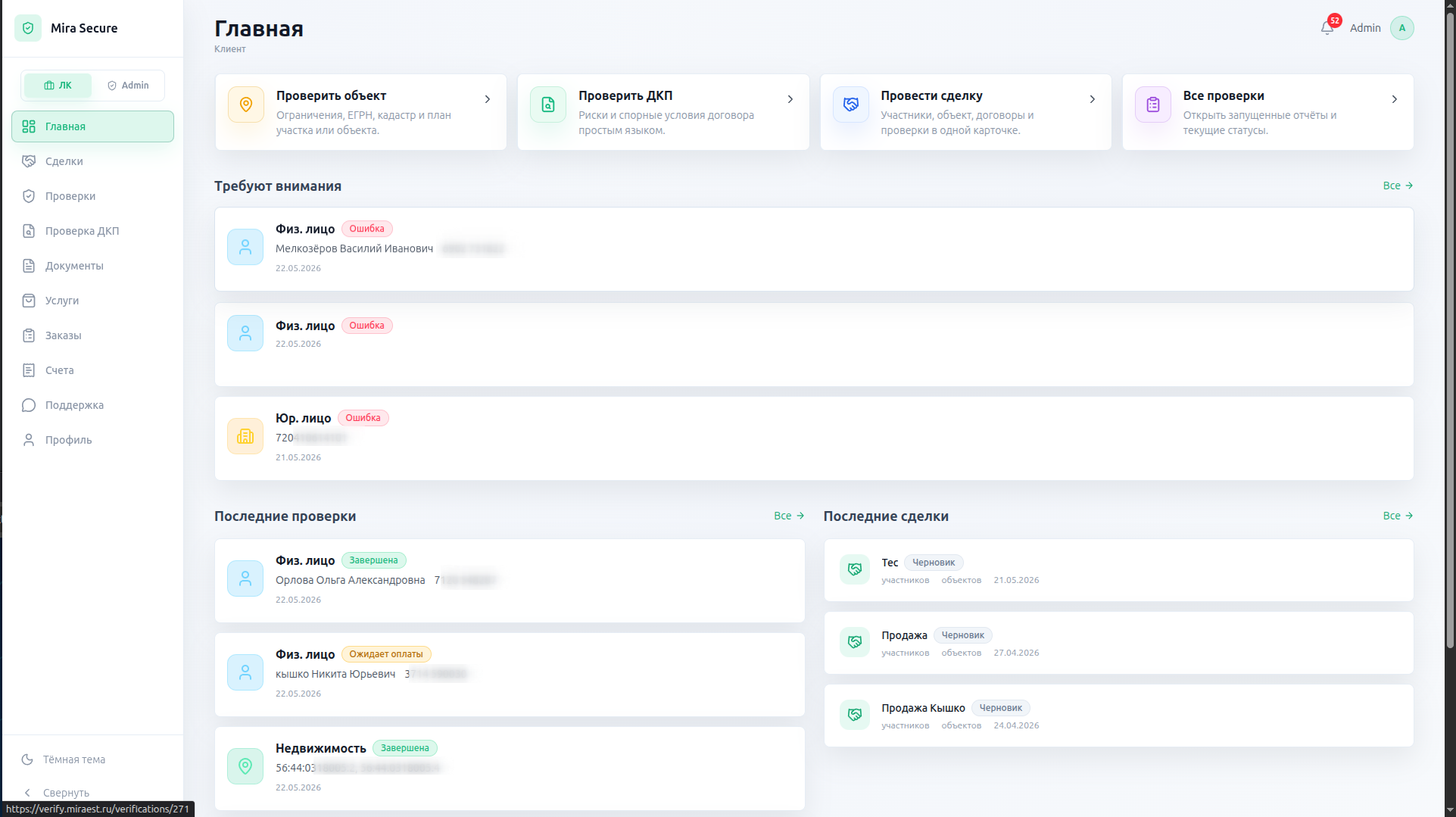1456x817 pixels.
Task: Open Услуги in the sidebar
Action: pos(92,301)
